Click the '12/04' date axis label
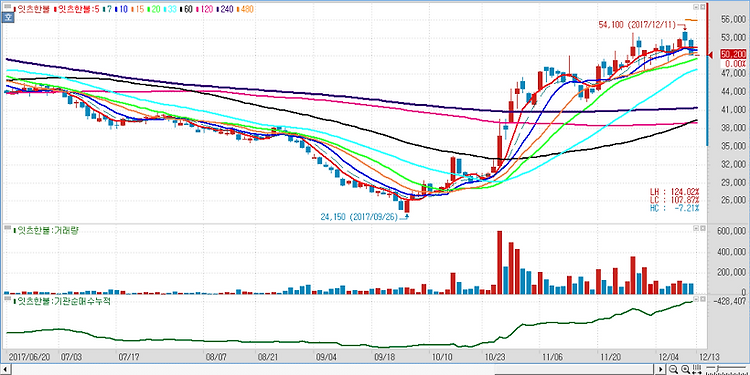 point(668,357)
